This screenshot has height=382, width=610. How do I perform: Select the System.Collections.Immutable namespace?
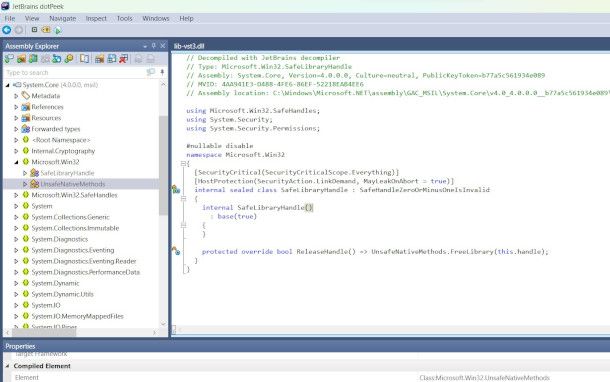[x=75, y=228]
